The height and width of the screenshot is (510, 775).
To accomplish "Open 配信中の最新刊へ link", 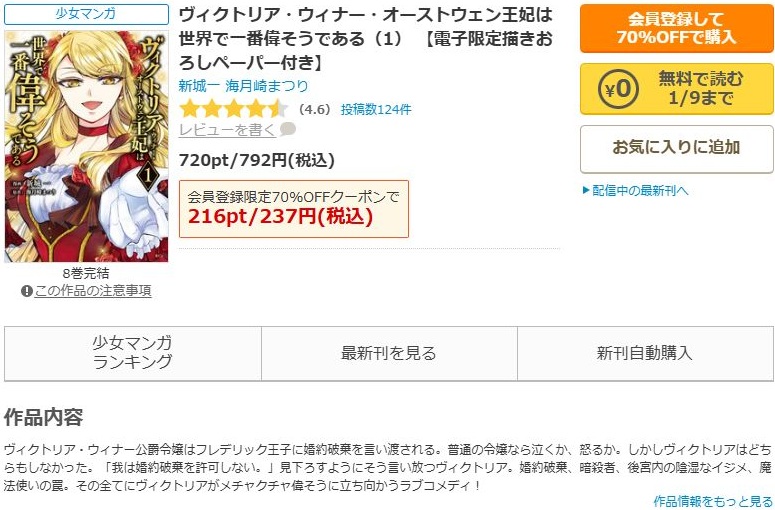I will tap(640, 191).
